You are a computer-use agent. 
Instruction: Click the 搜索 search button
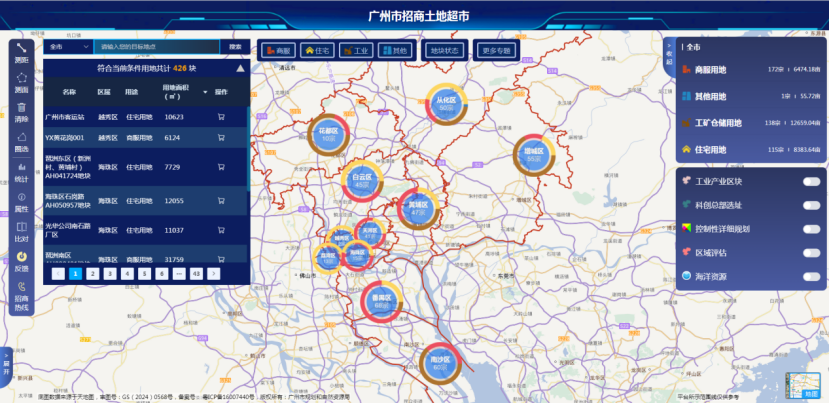(x=235, y=46)
